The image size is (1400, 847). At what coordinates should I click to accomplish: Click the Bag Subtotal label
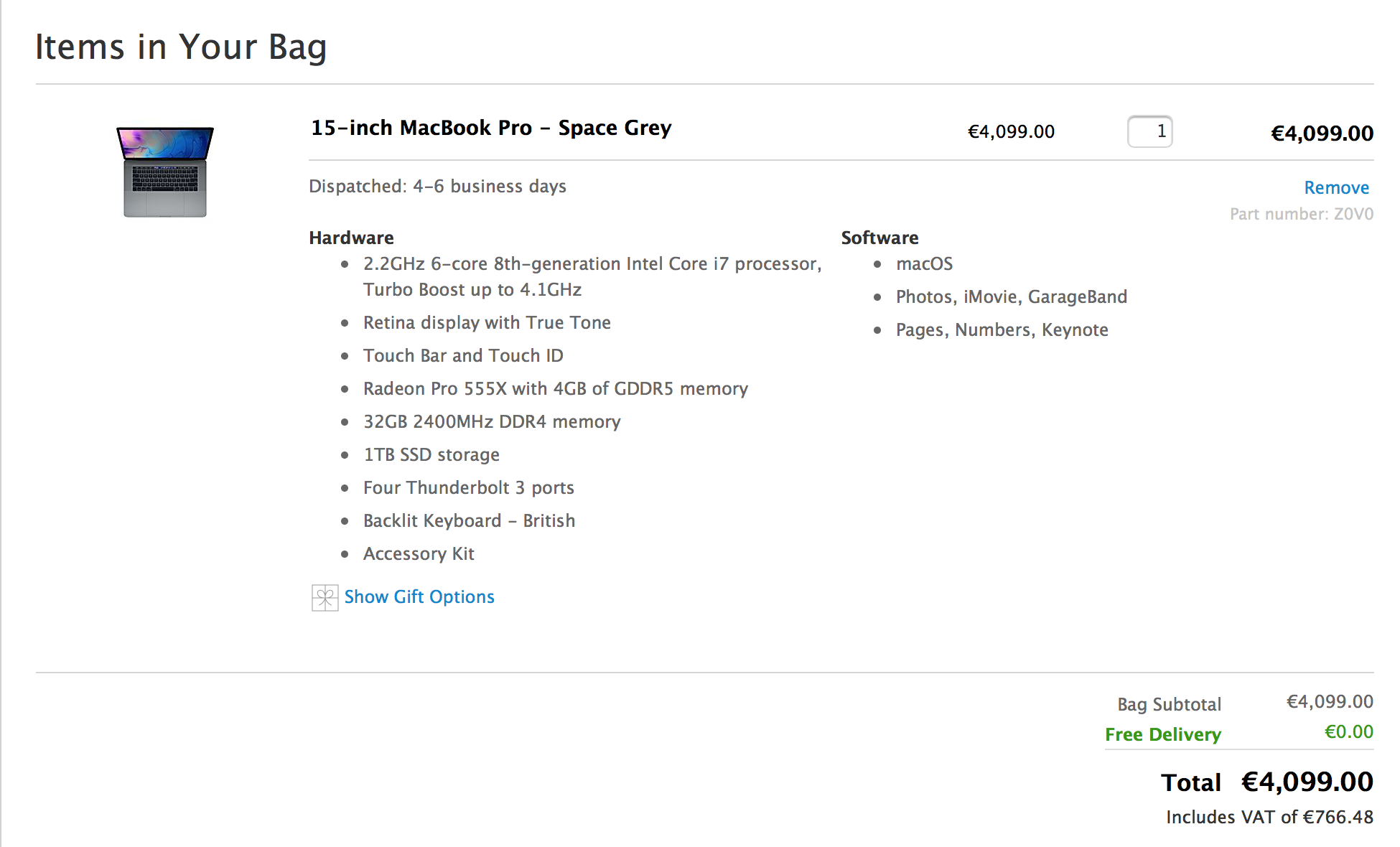[1169, 704]
